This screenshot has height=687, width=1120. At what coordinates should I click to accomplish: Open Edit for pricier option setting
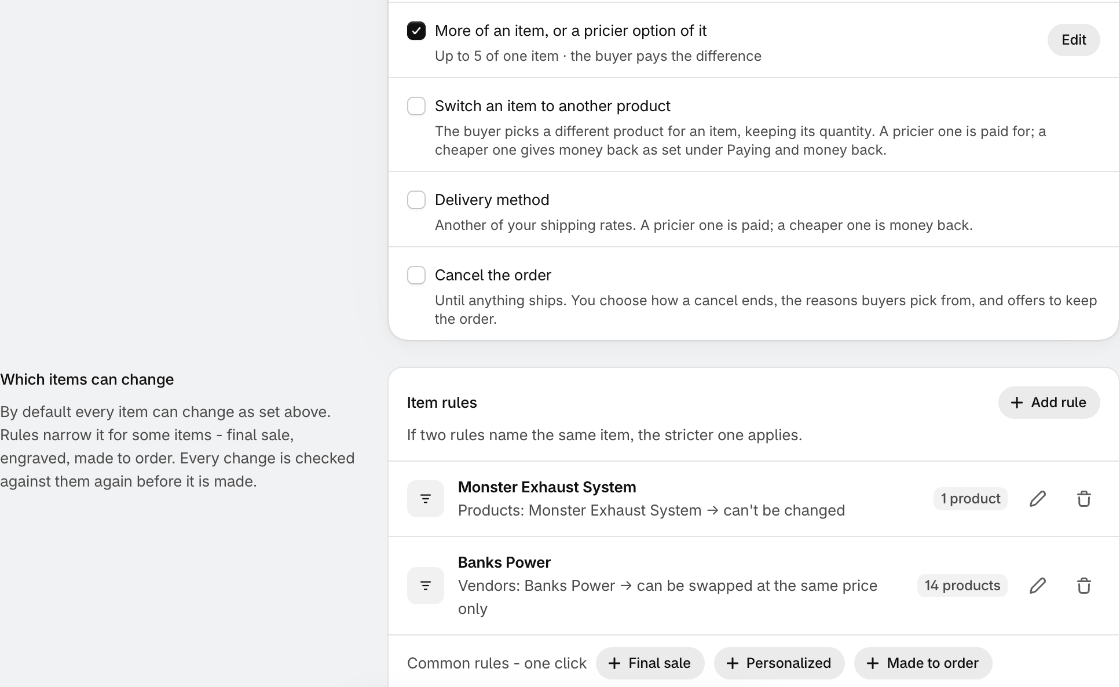click(1074, 40)
